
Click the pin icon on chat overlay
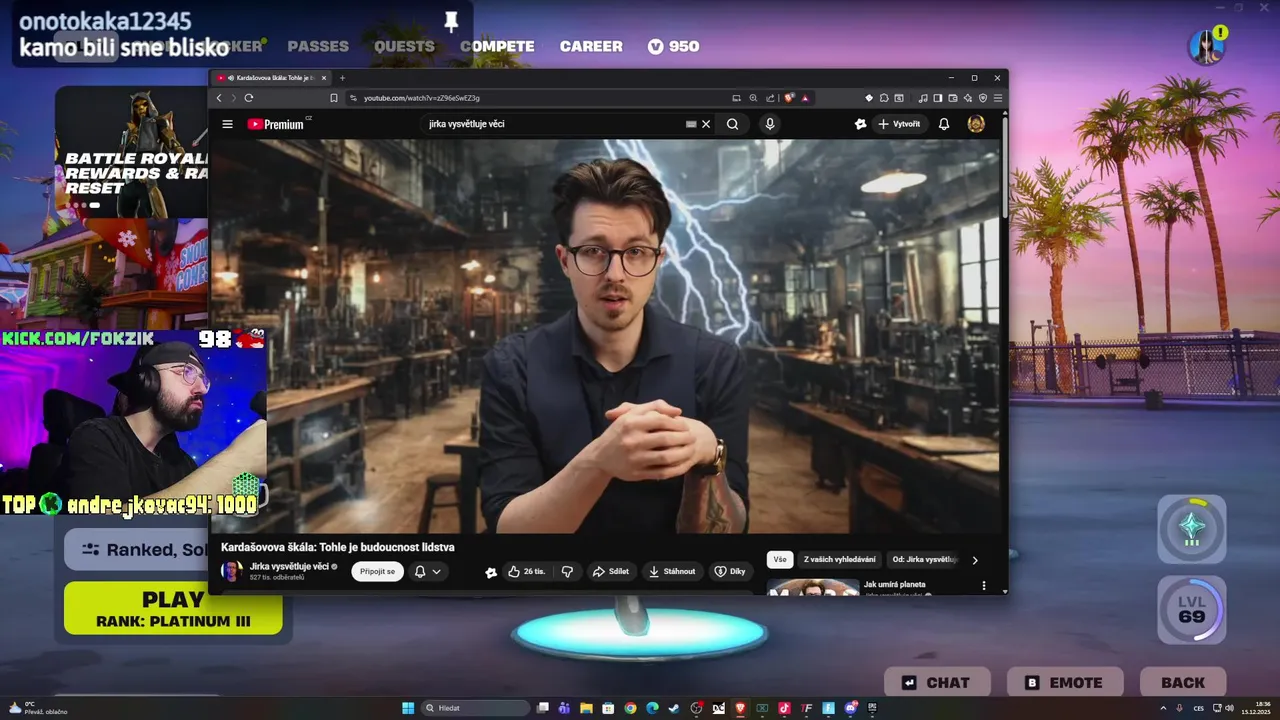click(x=451, y=22)
